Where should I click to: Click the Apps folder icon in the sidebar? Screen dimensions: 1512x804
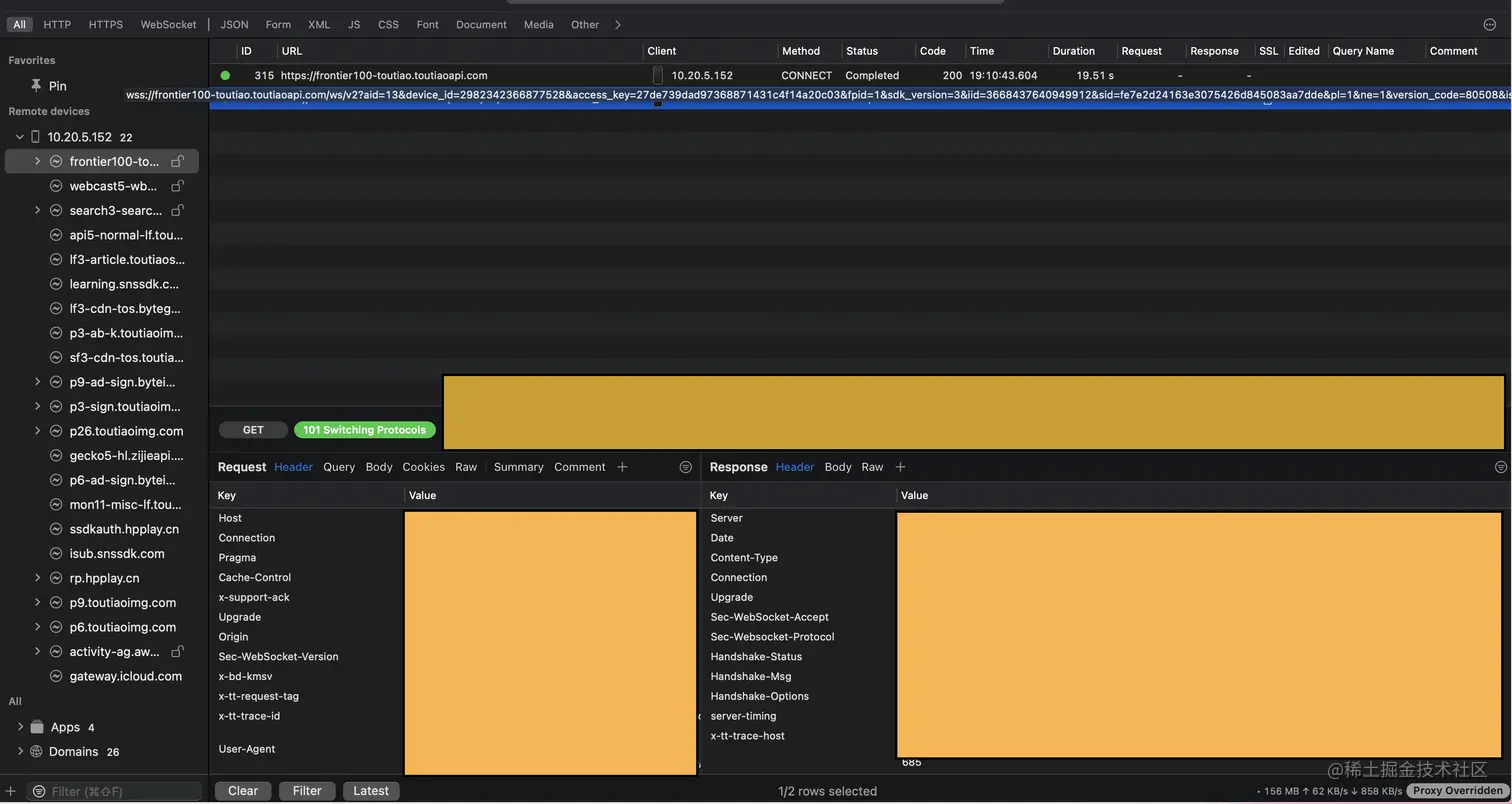point(37,727)
